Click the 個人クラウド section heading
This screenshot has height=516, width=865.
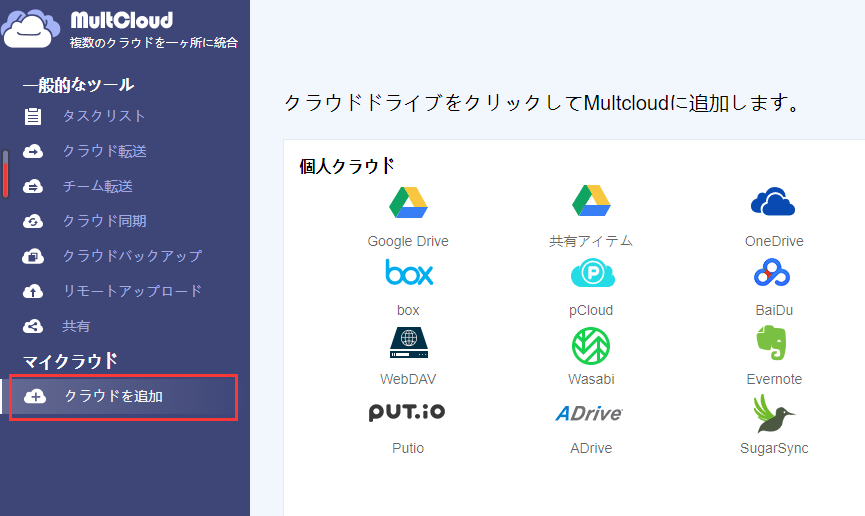(x=347, y=166)
